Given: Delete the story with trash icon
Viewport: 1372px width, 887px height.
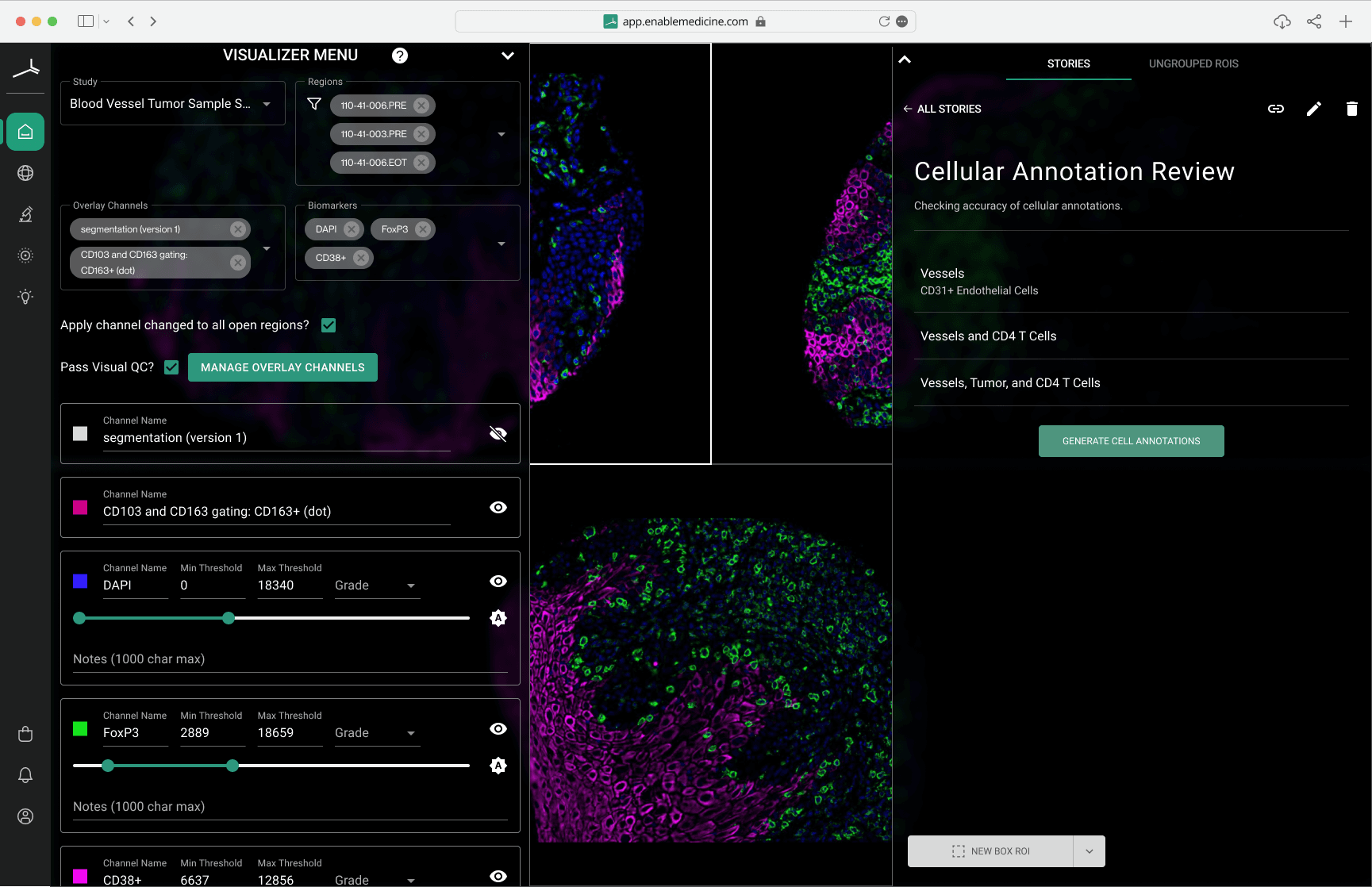Looking at the screenshot, I should pyautogui.click(x=1352, y=109).
